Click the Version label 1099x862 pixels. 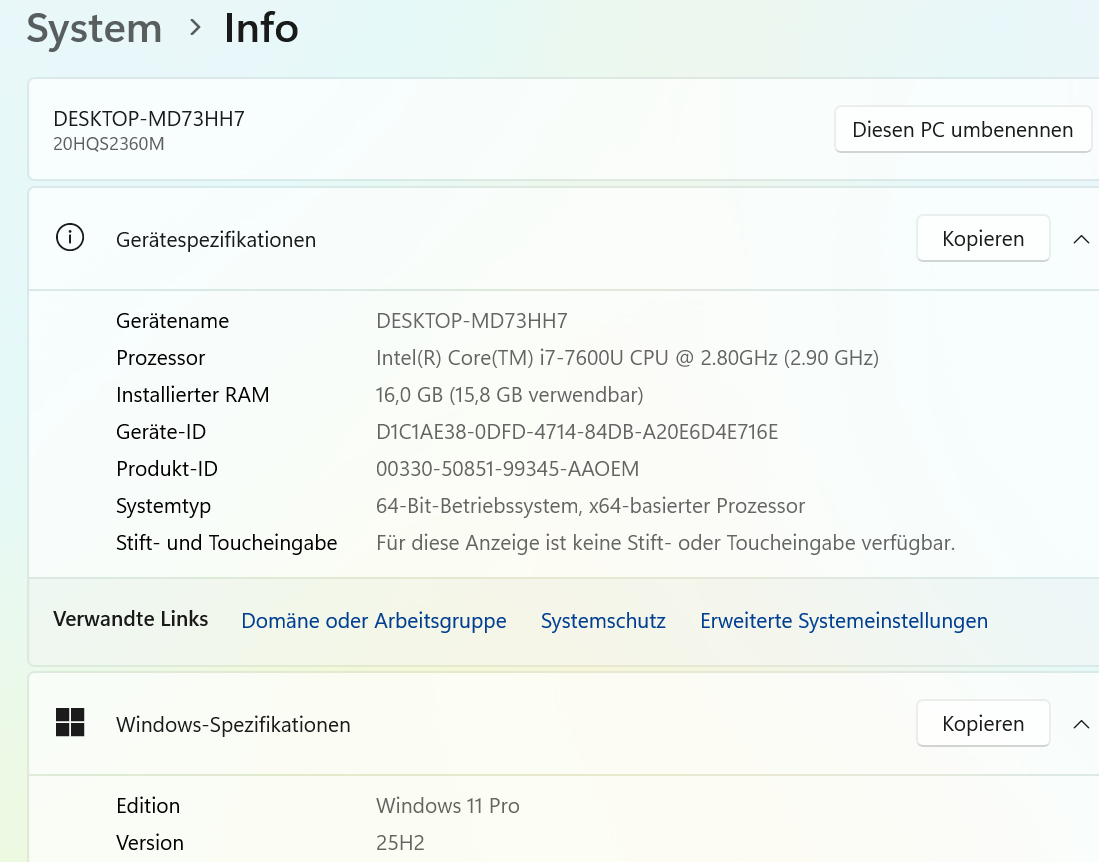(150, 843)
